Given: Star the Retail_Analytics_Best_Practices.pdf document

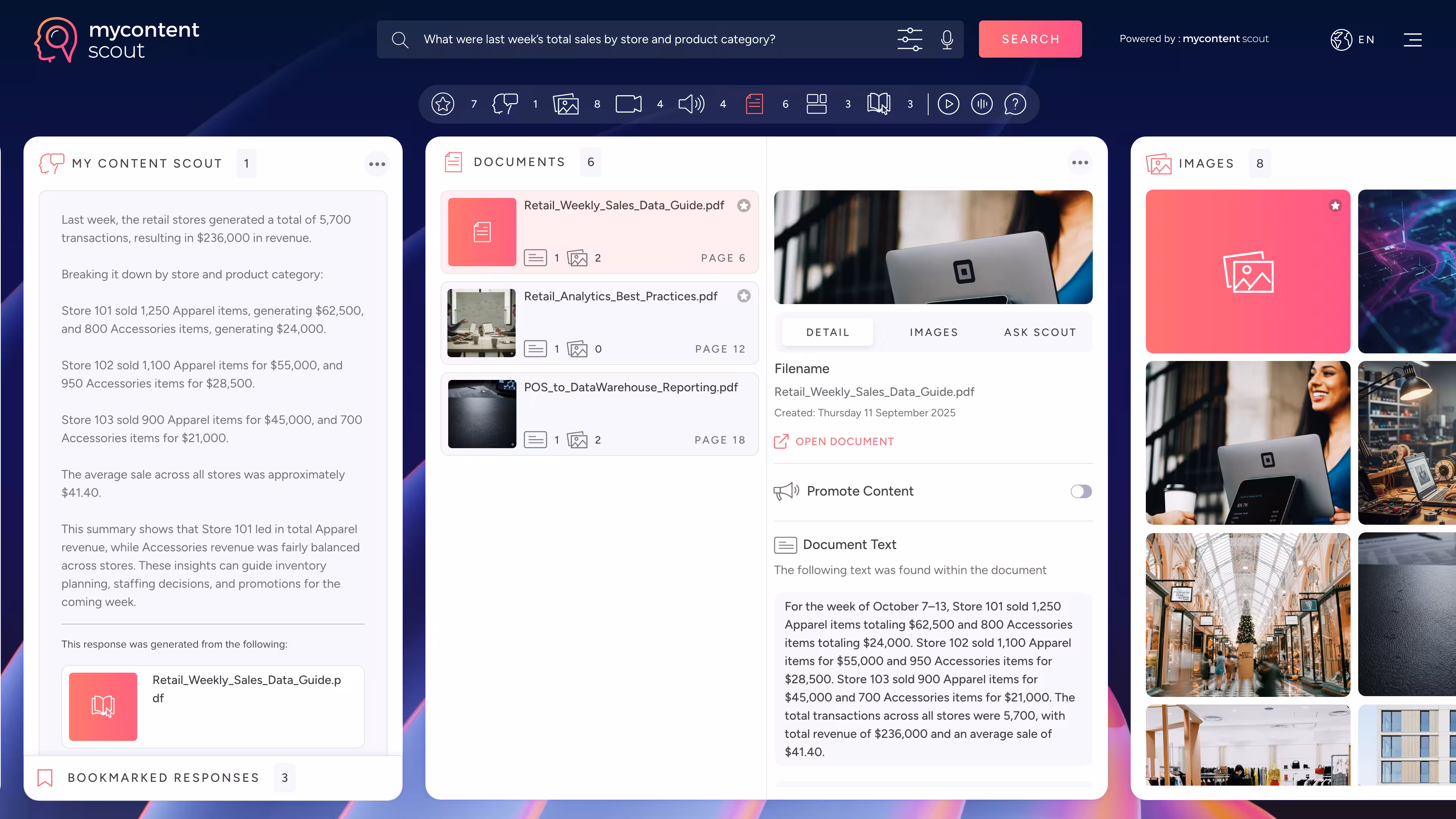Looking at the screenshot, I should (744, 296).
